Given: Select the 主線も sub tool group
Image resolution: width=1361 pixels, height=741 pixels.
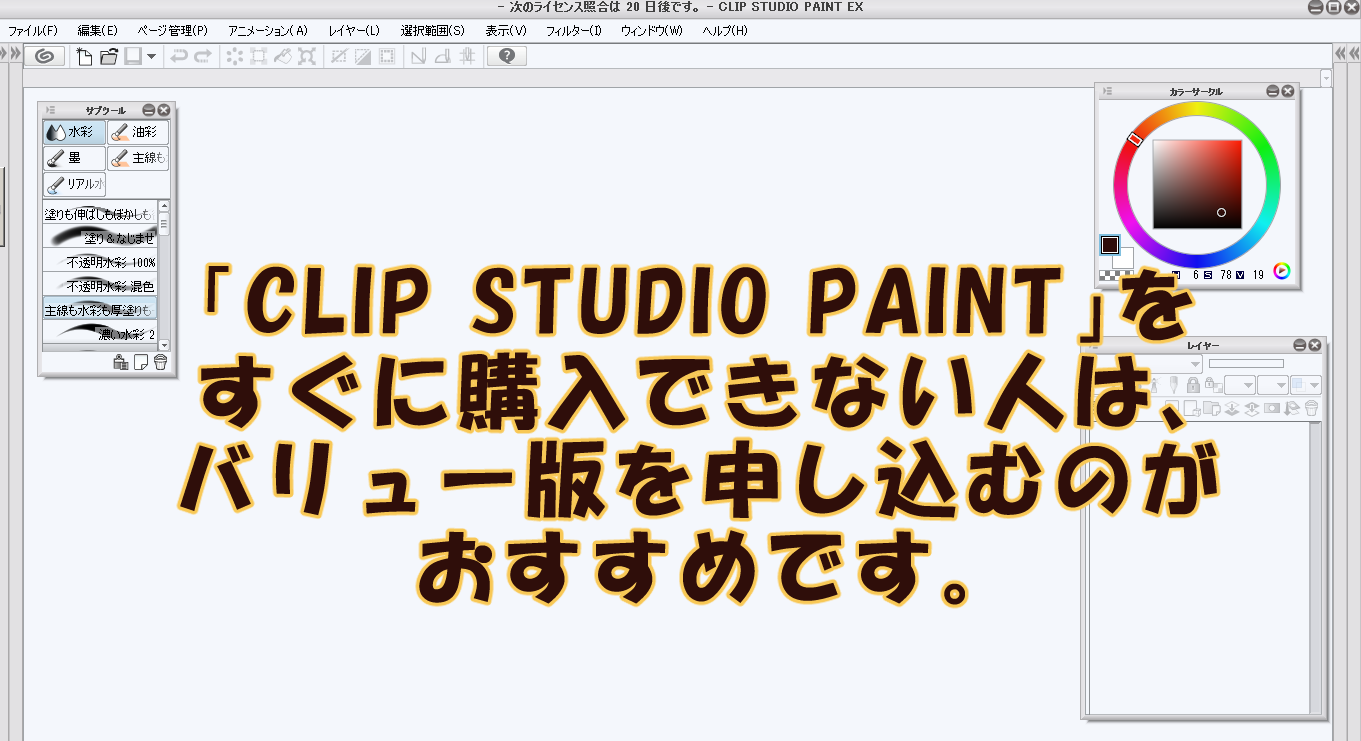Looking at the screenshot, I should pyautogui.click(x=138, y=158).
